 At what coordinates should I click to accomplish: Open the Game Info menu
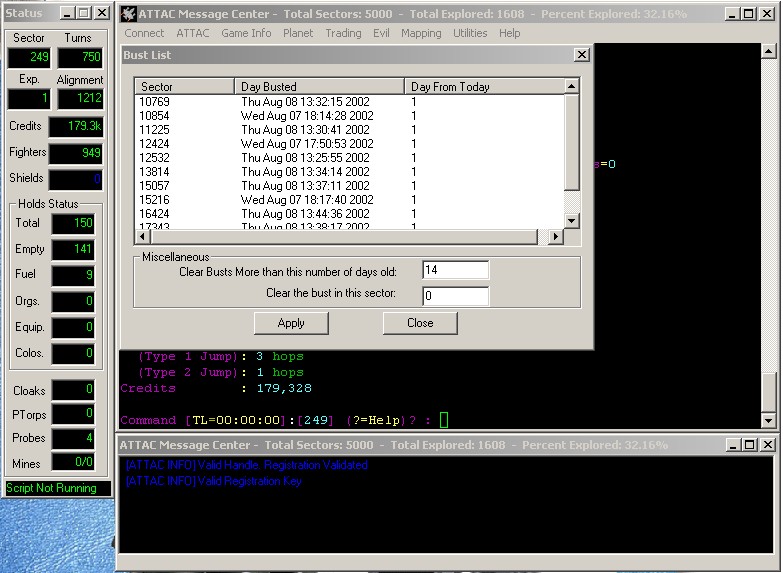click(246, 33)
